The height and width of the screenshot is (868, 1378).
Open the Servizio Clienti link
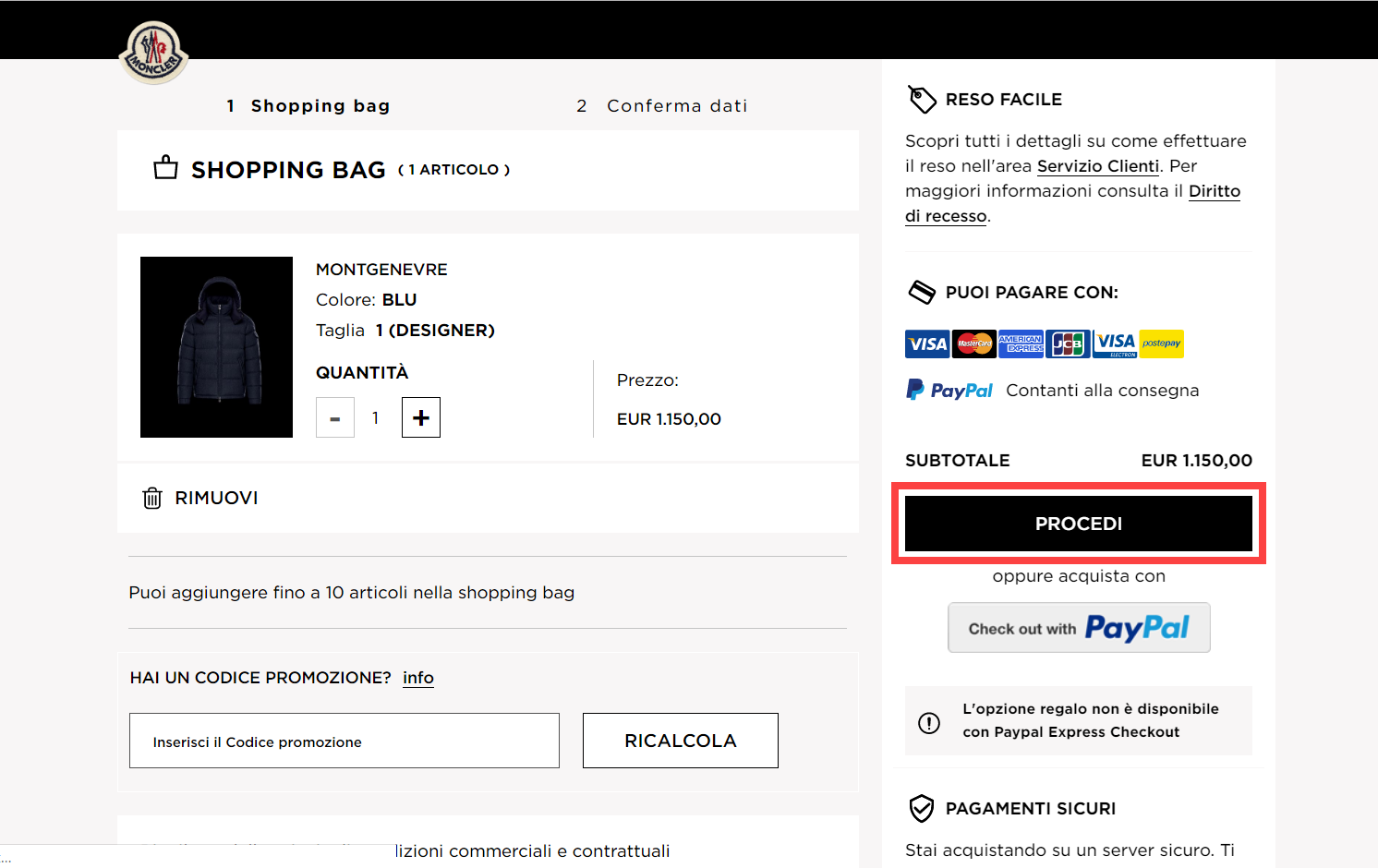[1098, 166]
